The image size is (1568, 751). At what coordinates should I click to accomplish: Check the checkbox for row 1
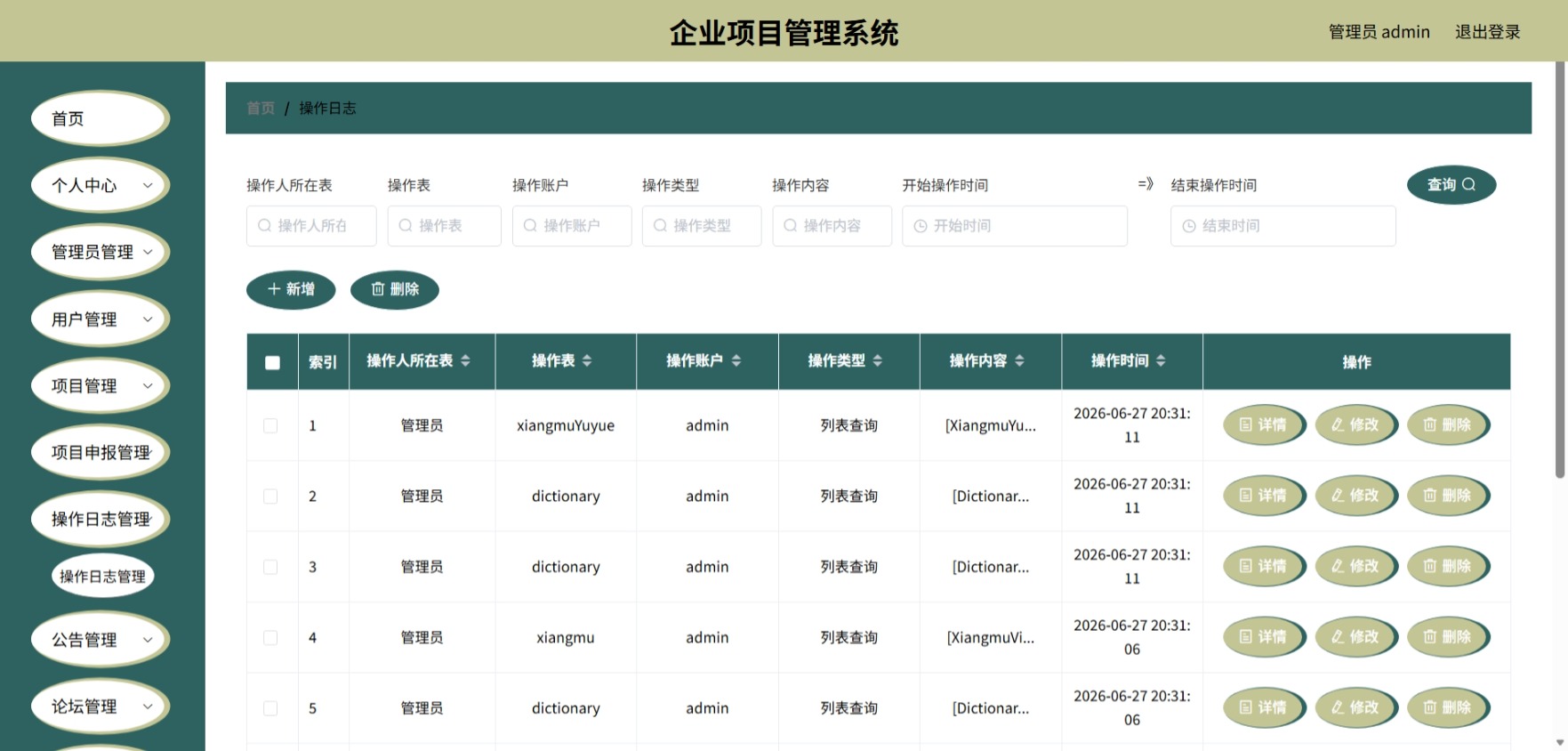(x=270, y=425)
